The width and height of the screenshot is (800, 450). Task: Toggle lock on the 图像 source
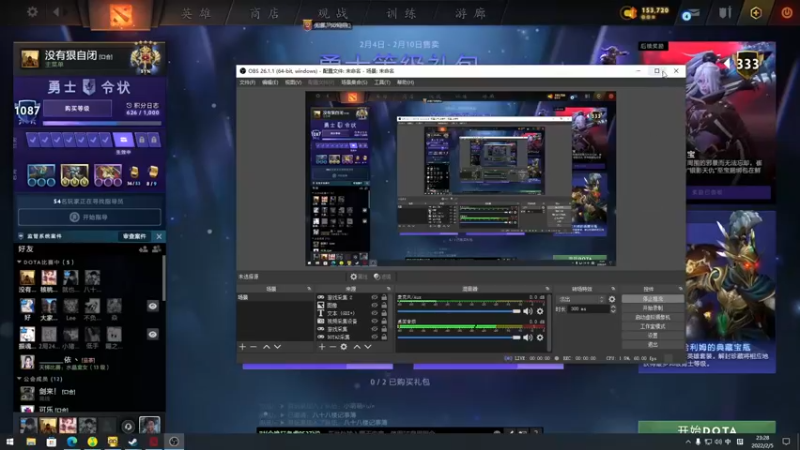pyautogui.click(x=384, y=305)
